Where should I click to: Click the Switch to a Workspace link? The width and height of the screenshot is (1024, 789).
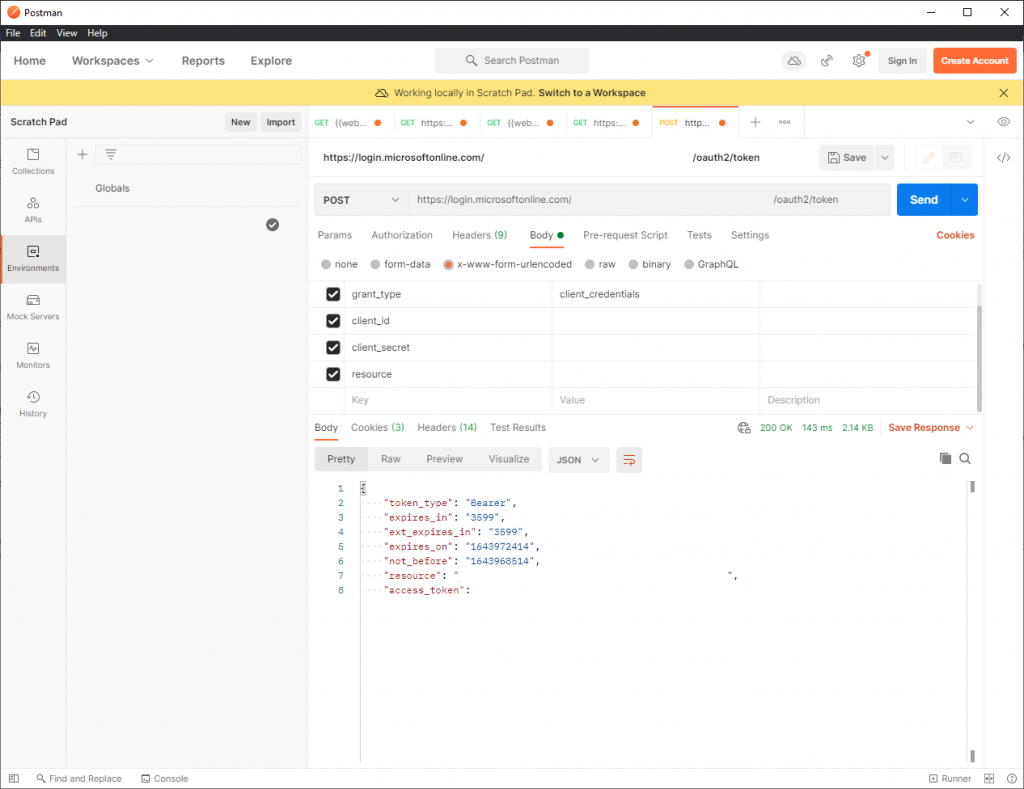[591, 93]
